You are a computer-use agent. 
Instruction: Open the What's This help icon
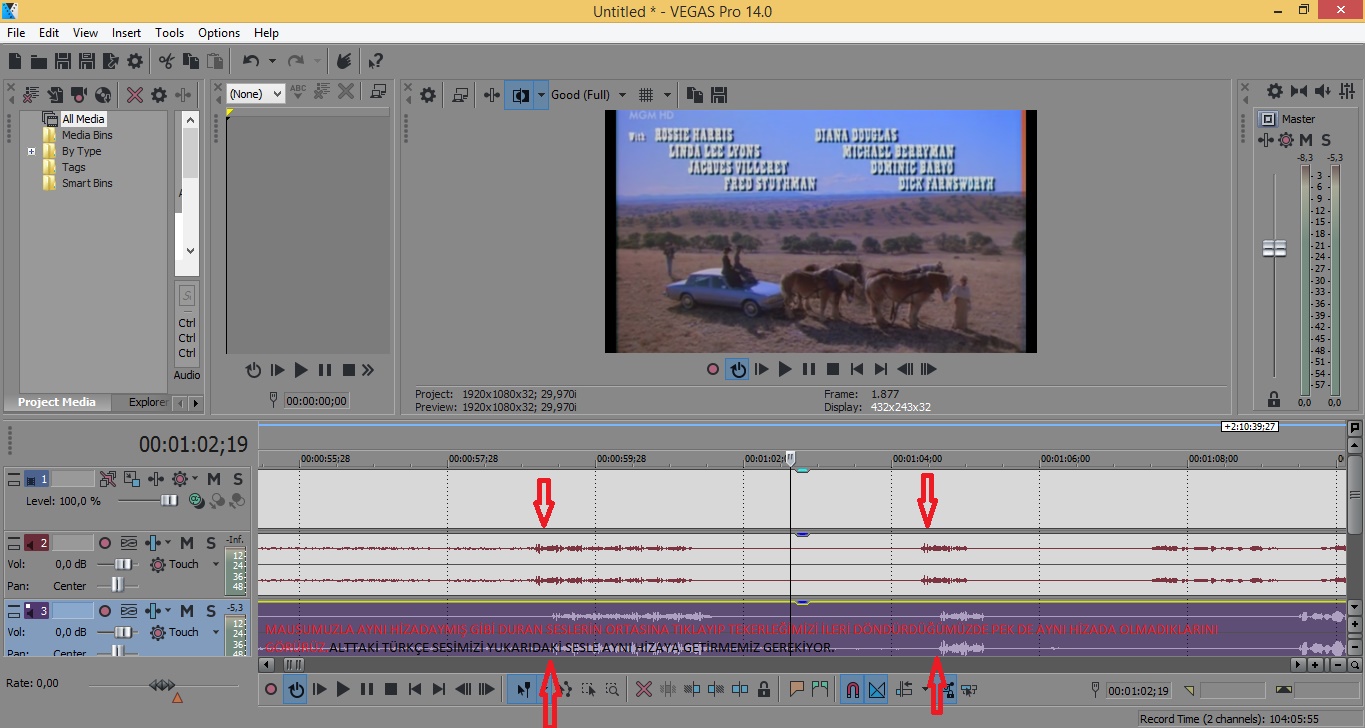click(x=376, y=61)
